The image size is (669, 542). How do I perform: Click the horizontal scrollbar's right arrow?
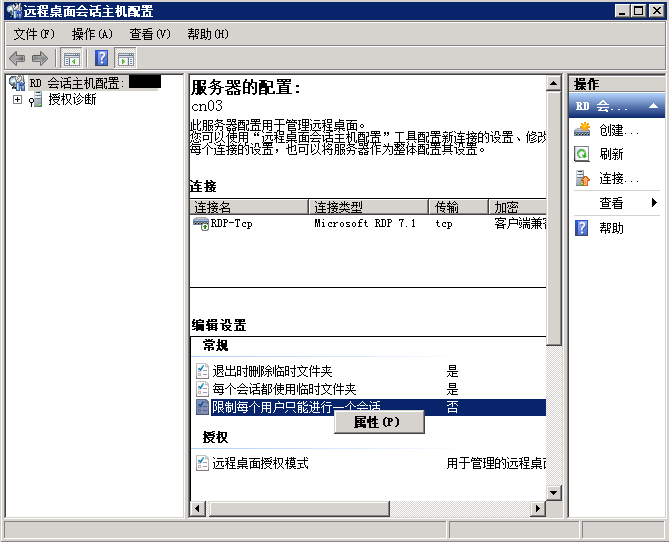pyautogui.click(x=539, y=508)
